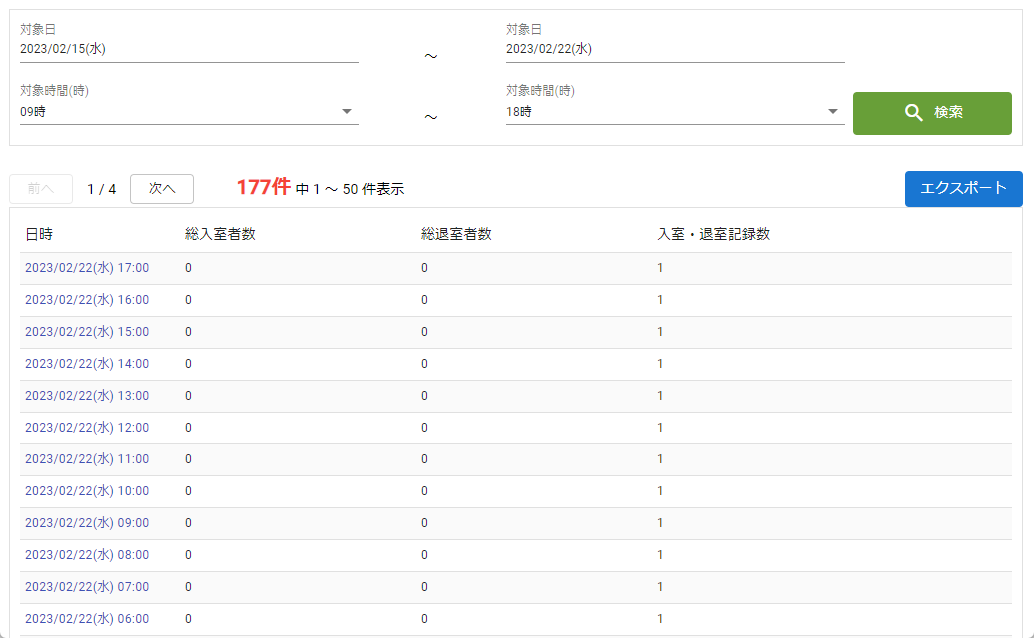Click the disabled 前へ previous button
This screenshot has width=1034, height=638.
(x=41, y=189)
